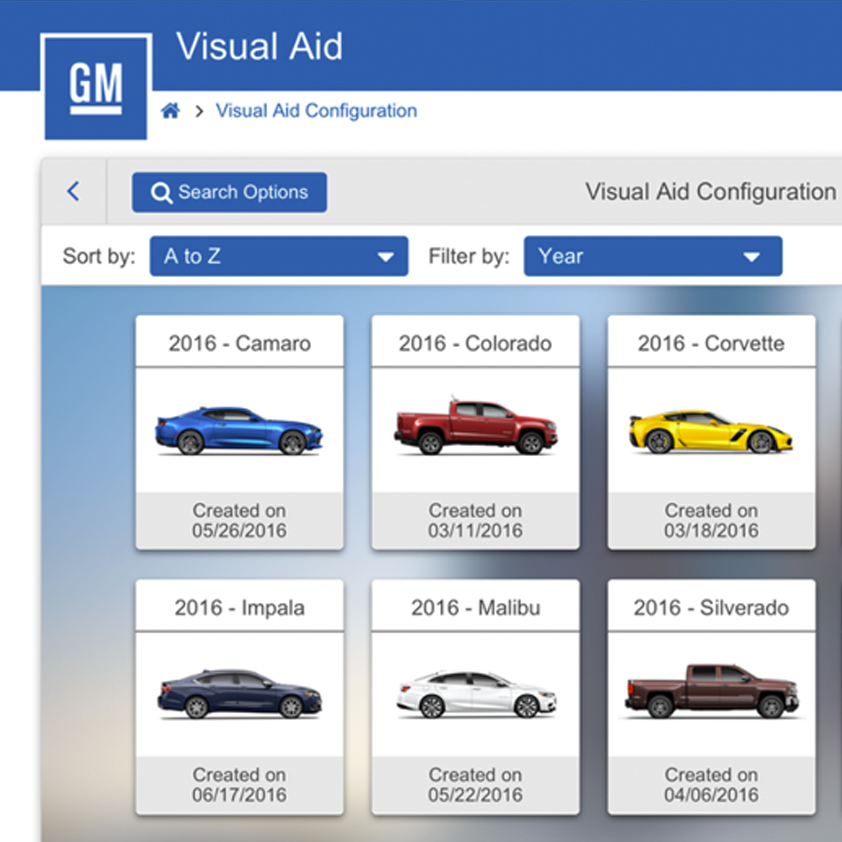842x842 pixels.
Task: Click the Visual Aid Configuration panel heading
Action: point(710,192)
